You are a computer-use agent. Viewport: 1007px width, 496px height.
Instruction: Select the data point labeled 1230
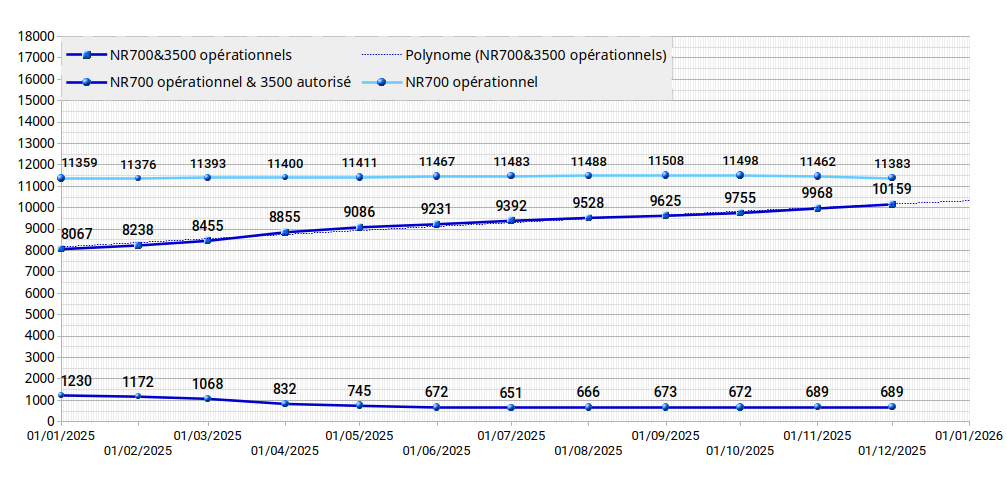coord(61,395)
